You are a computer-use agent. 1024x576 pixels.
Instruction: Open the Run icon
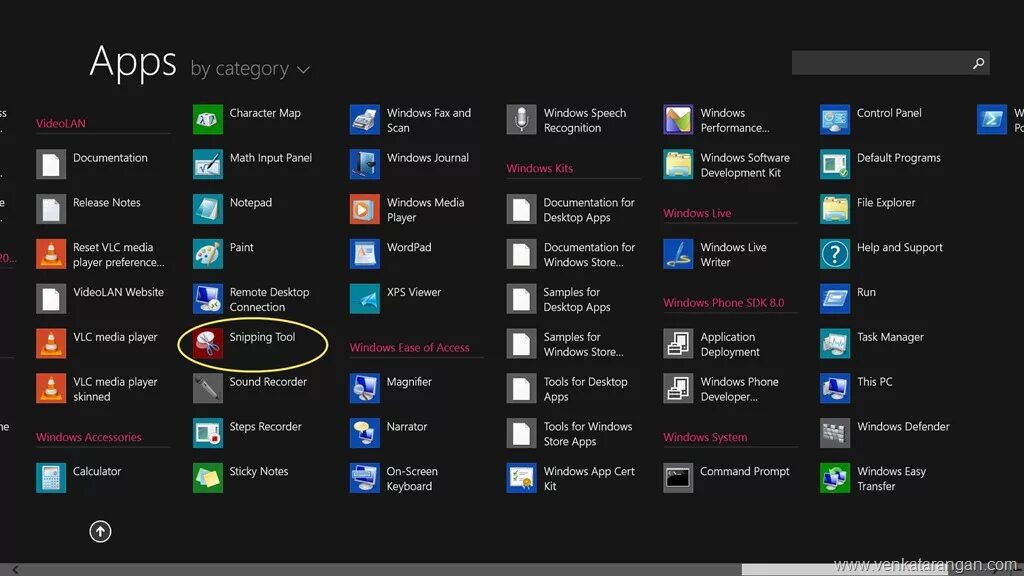[835, 299]
